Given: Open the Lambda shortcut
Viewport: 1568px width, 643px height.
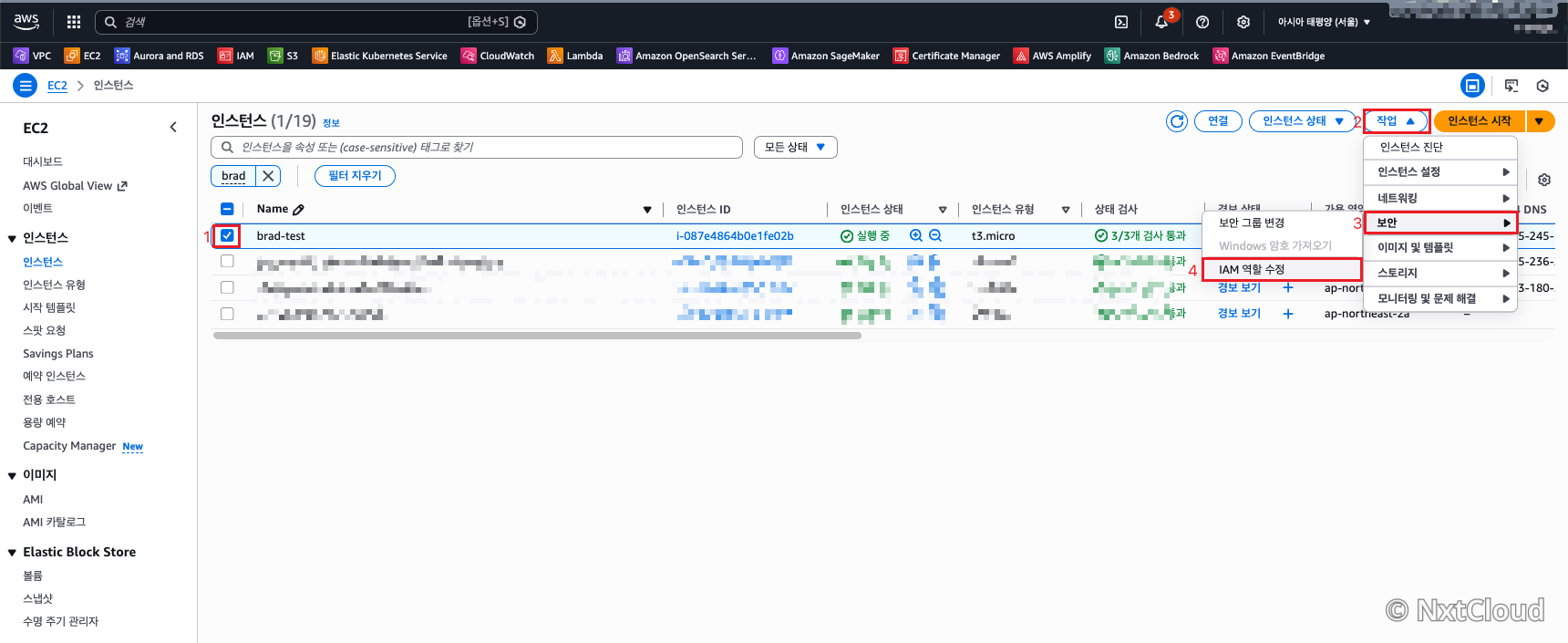Looking at the screenshot, I should point(575,56).
